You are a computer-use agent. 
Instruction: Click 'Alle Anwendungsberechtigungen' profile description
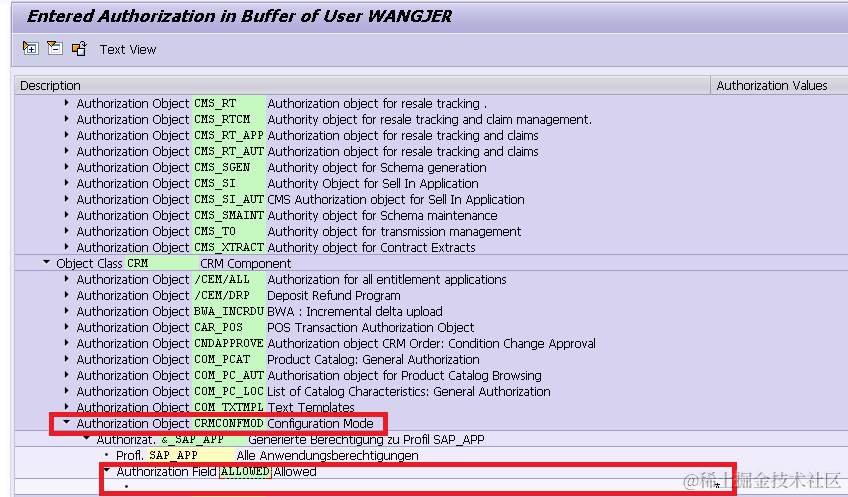(327, 455)
